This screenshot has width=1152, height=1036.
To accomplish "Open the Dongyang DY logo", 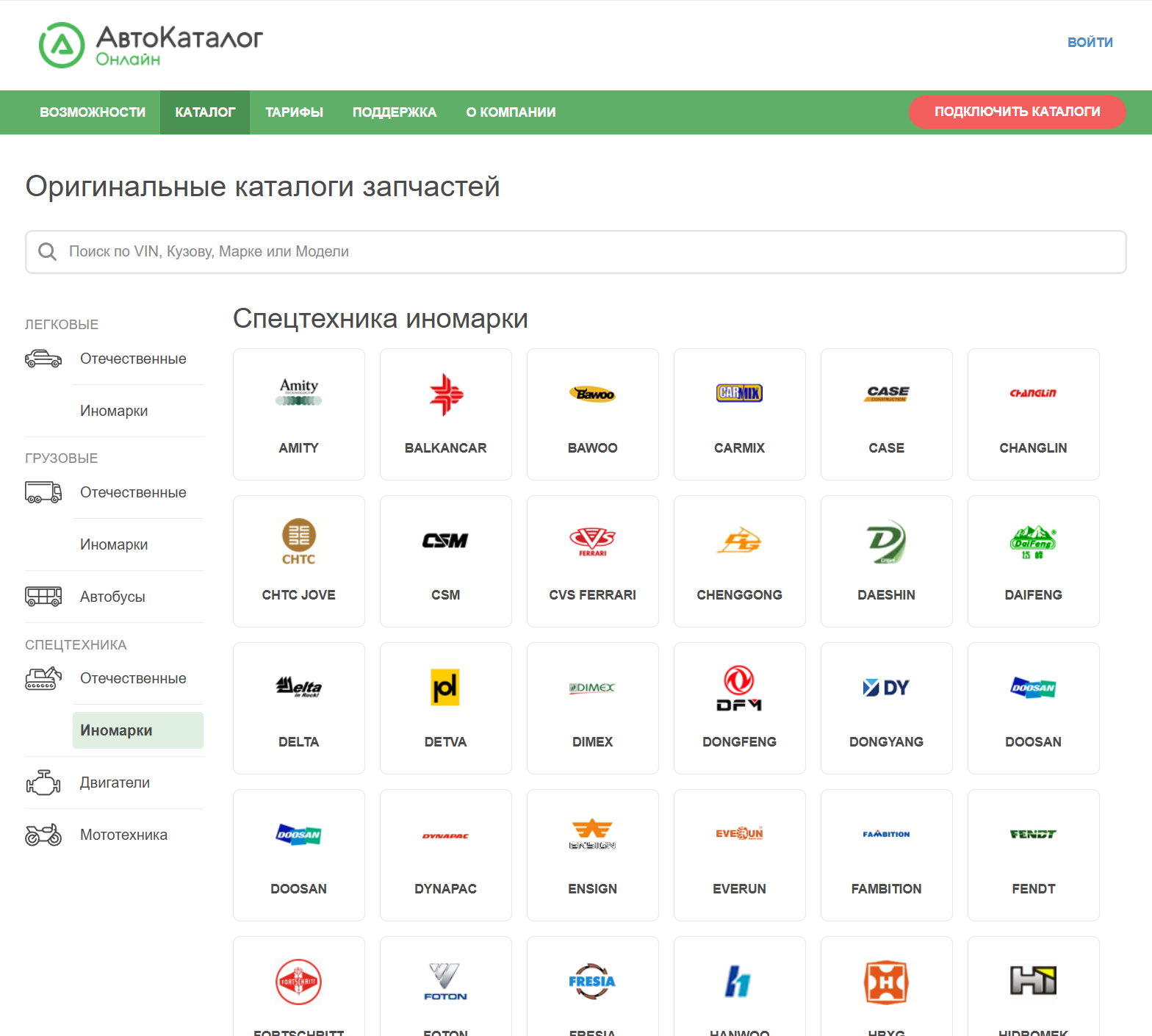I will pos(887,688).
